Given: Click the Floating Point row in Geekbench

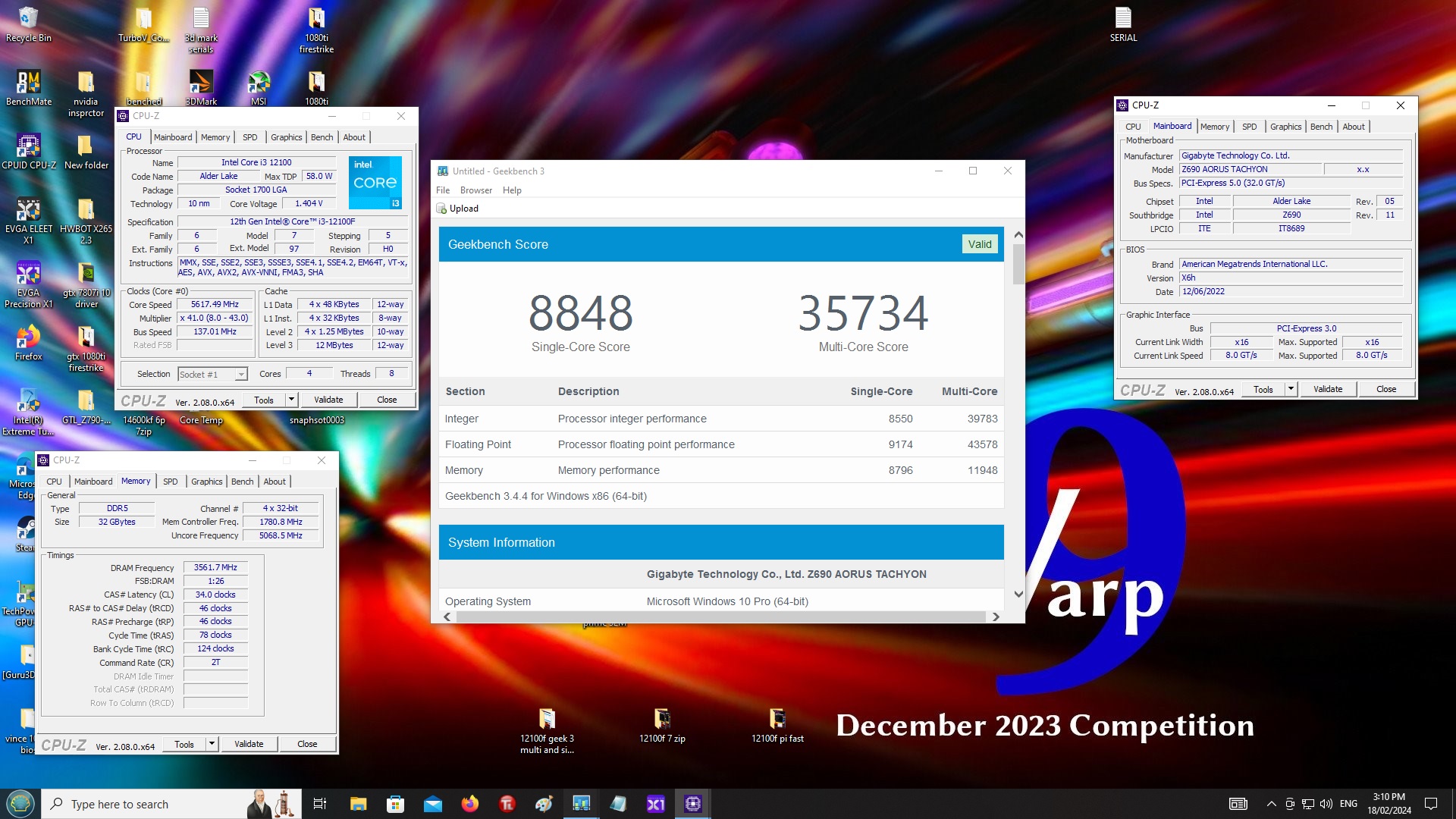Looking at the screenshot, I should click(721, 444).
